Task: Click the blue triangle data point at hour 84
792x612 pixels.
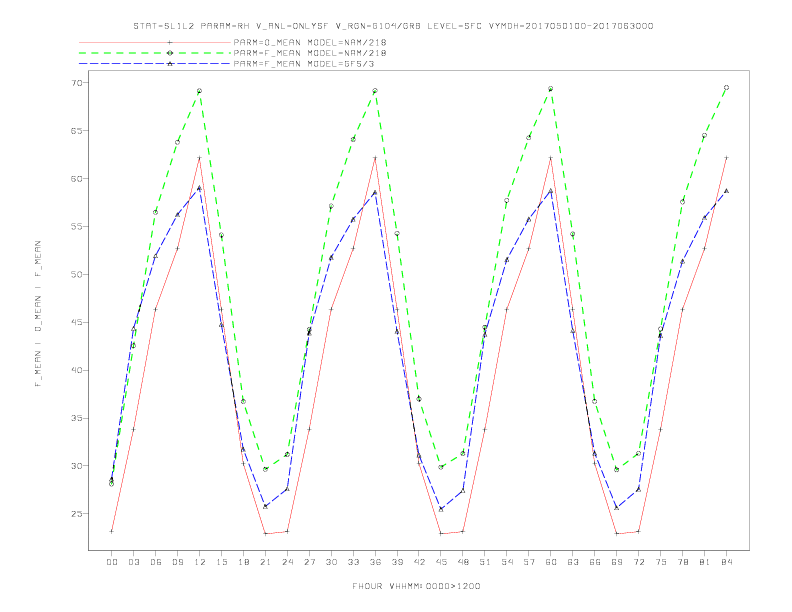Action: pos(727,191)
